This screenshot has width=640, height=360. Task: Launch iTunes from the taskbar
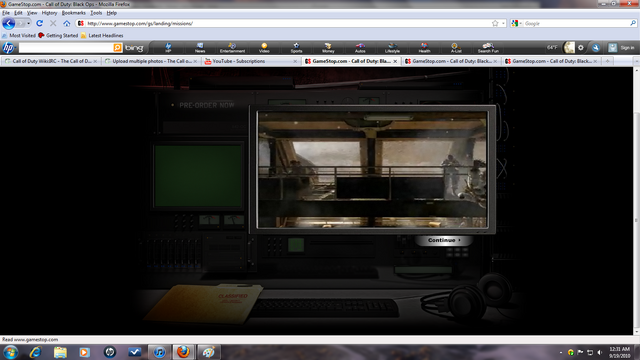coord(159,352)
